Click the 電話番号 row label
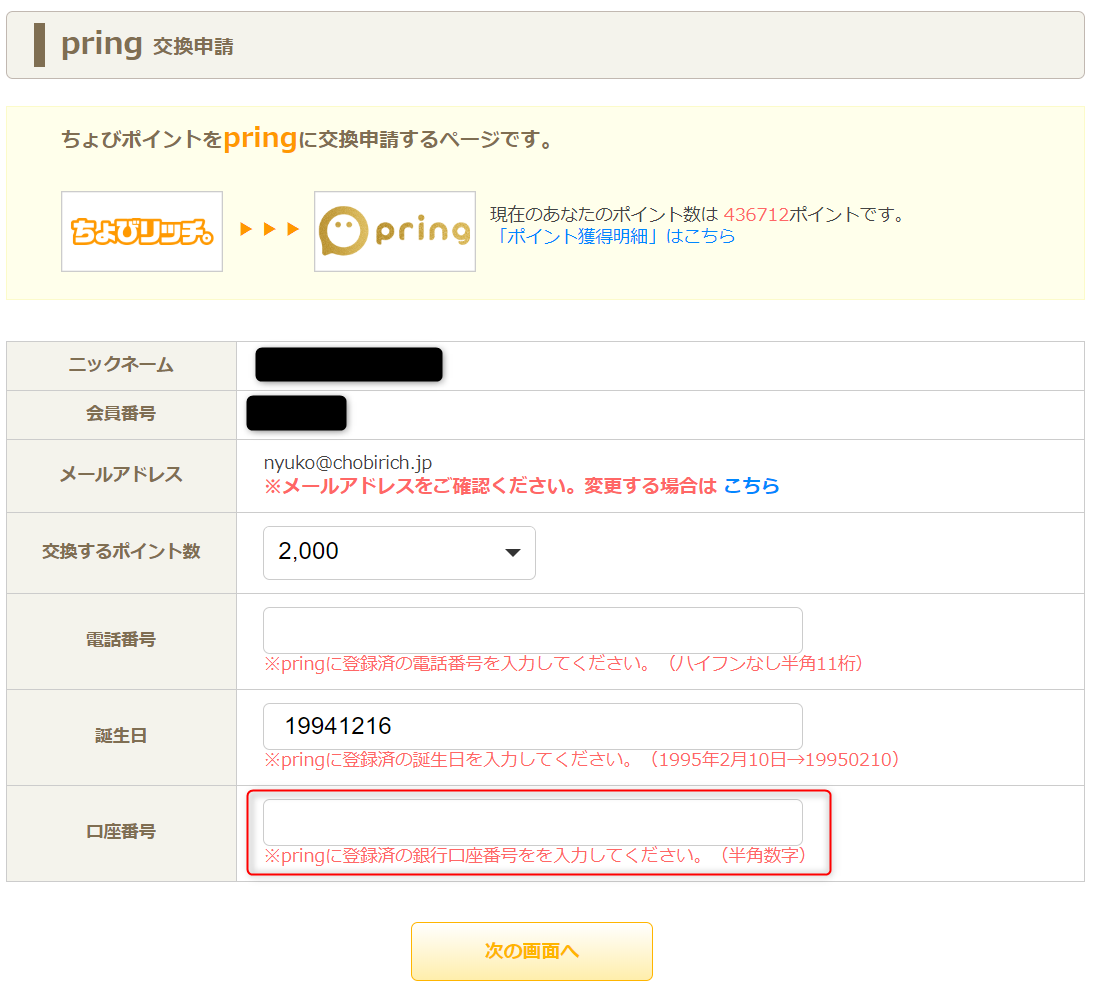 tap(121, 640)
